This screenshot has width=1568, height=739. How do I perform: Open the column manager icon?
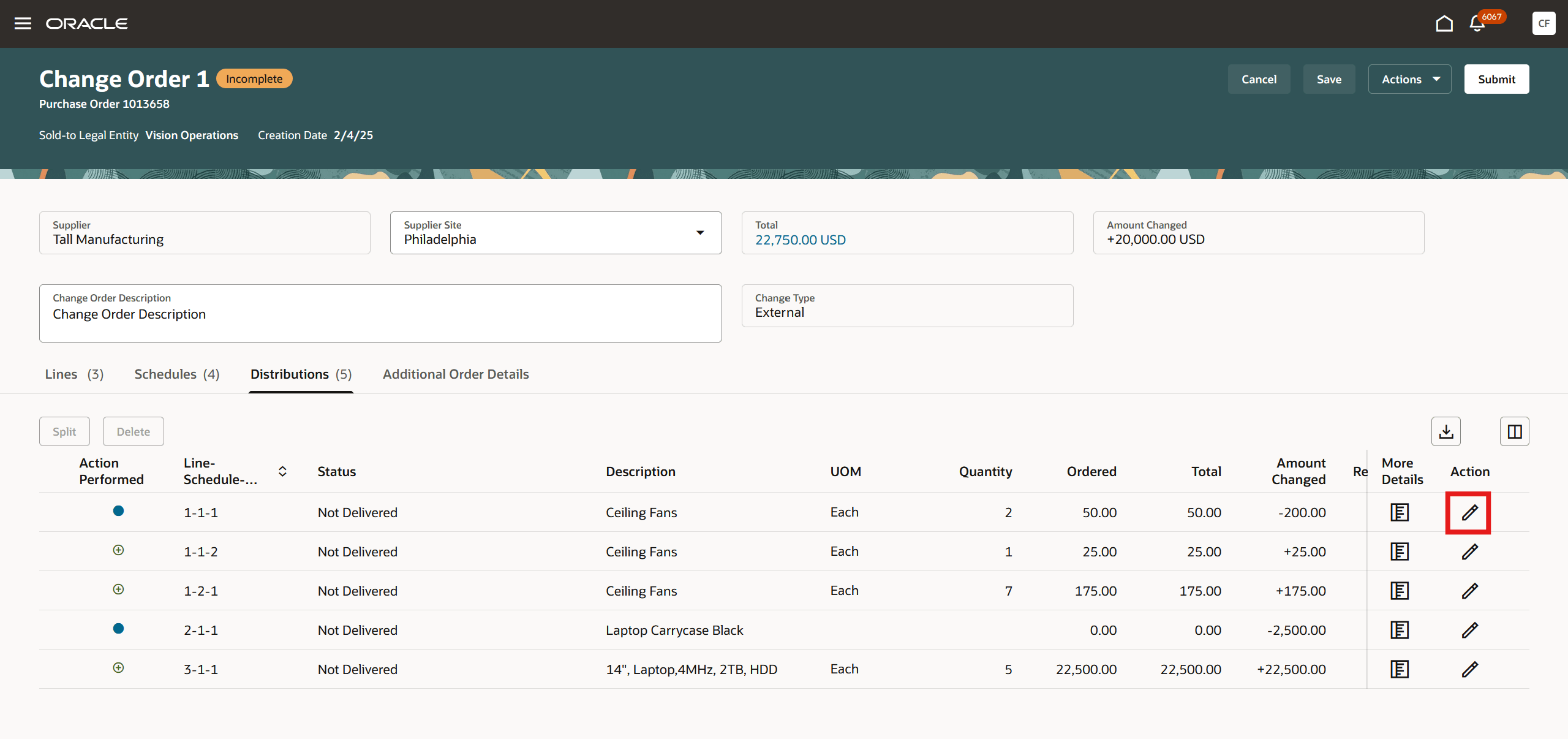coord(1514,431)
